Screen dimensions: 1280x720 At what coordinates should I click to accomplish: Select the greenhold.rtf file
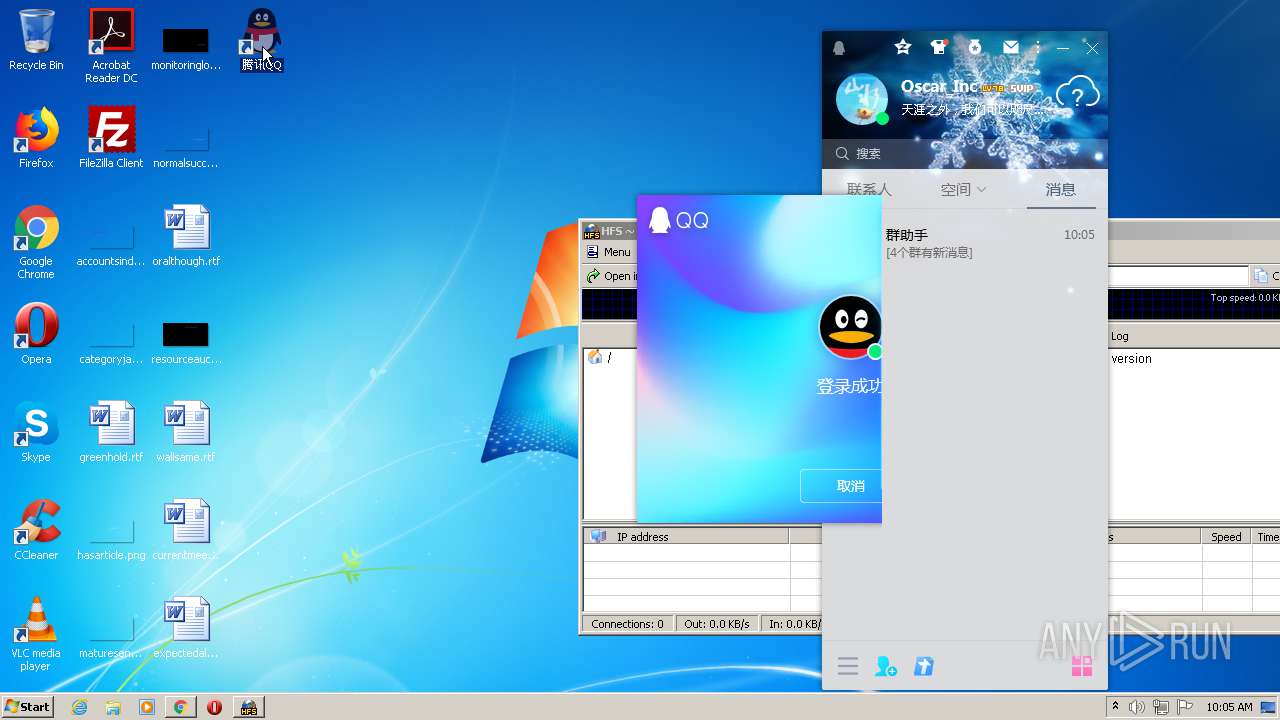111,432
